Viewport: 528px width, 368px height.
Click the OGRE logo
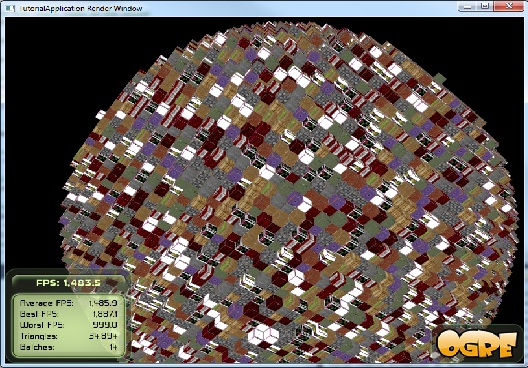[477, 344]
